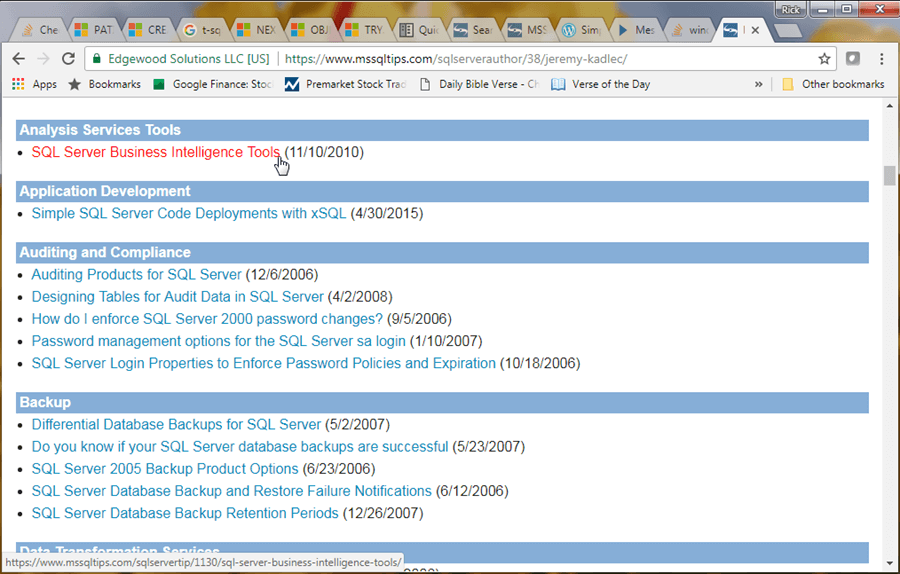The image size is (900, 574).
Task: Open Differential Database Backups for SQL Server
Action: 176,425
